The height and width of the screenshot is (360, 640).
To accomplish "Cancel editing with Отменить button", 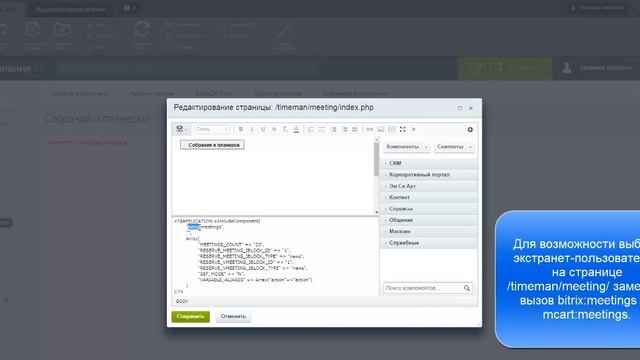I will point(233,316).
